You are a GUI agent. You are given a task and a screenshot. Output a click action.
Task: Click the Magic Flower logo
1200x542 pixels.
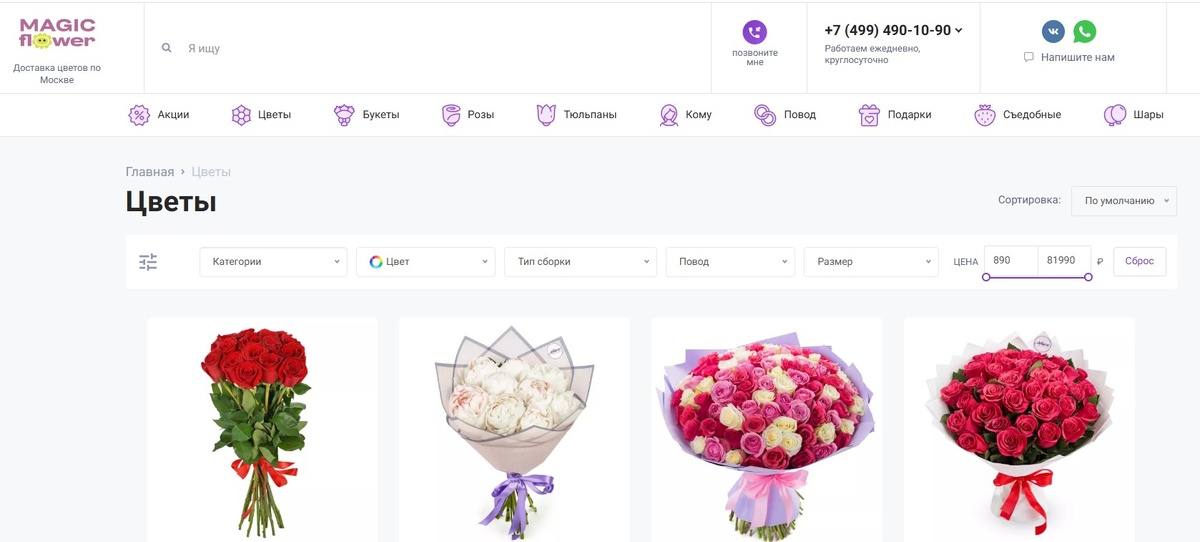pos(57,34)
